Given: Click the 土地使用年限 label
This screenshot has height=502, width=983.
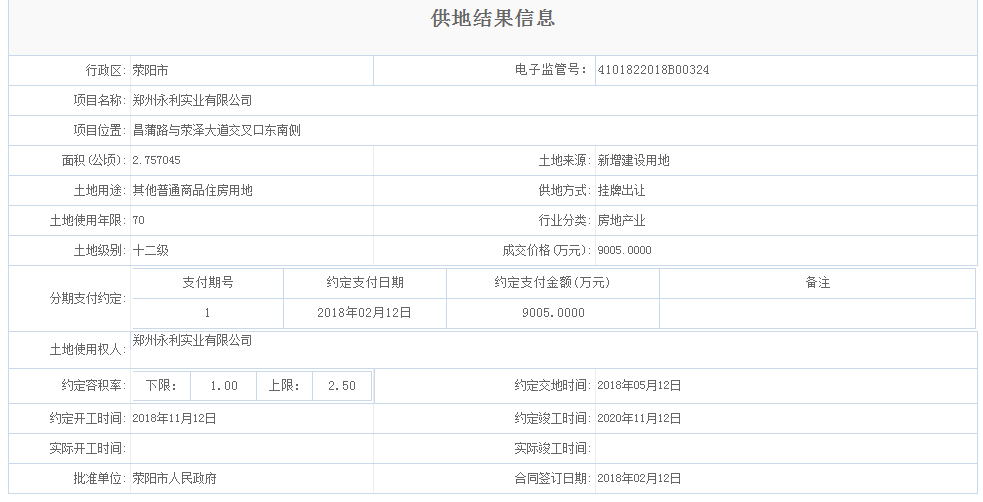Looking at the screenshot, I should (x=88, y=221).
